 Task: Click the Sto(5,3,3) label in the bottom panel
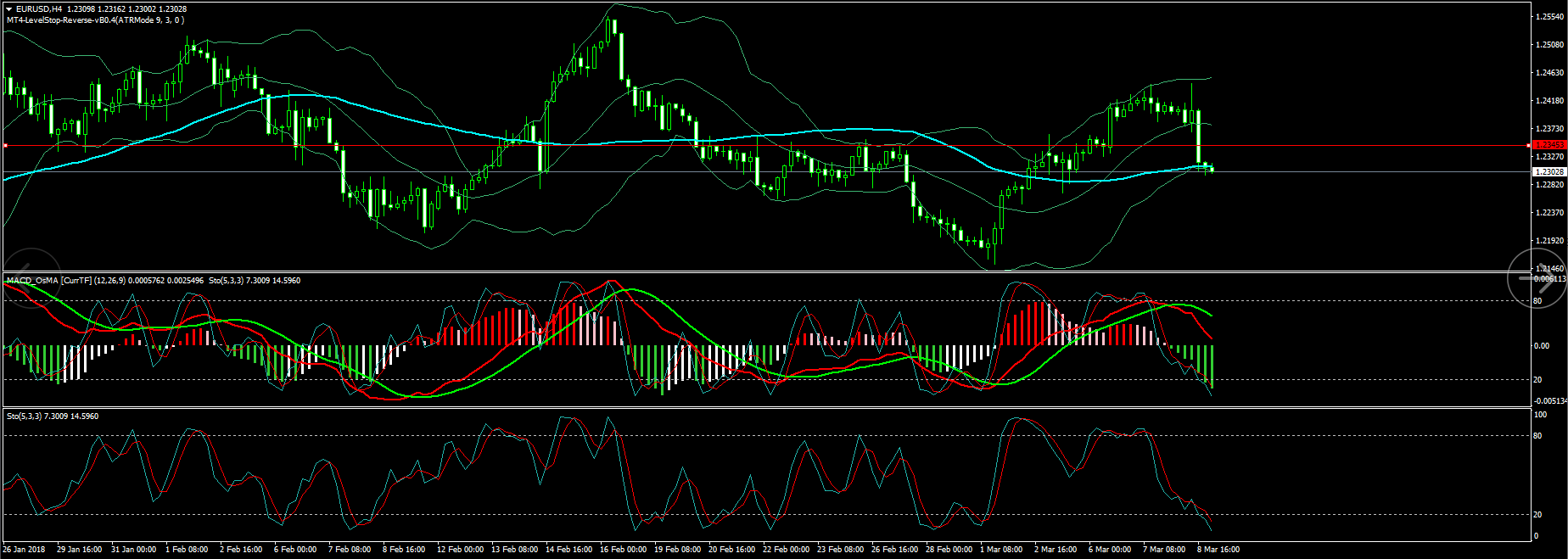tap(25, 416)
